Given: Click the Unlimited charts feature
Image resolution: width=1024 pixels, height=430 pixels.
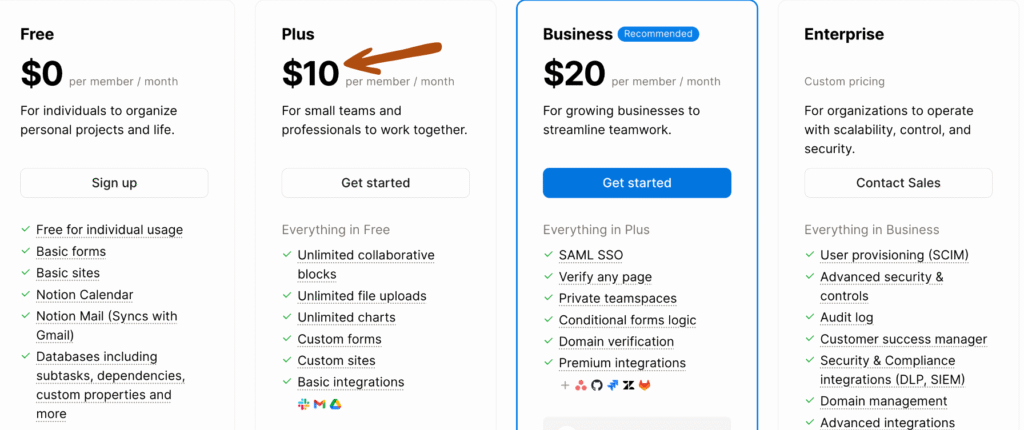Looking at the screenshot, I should 346,317.
